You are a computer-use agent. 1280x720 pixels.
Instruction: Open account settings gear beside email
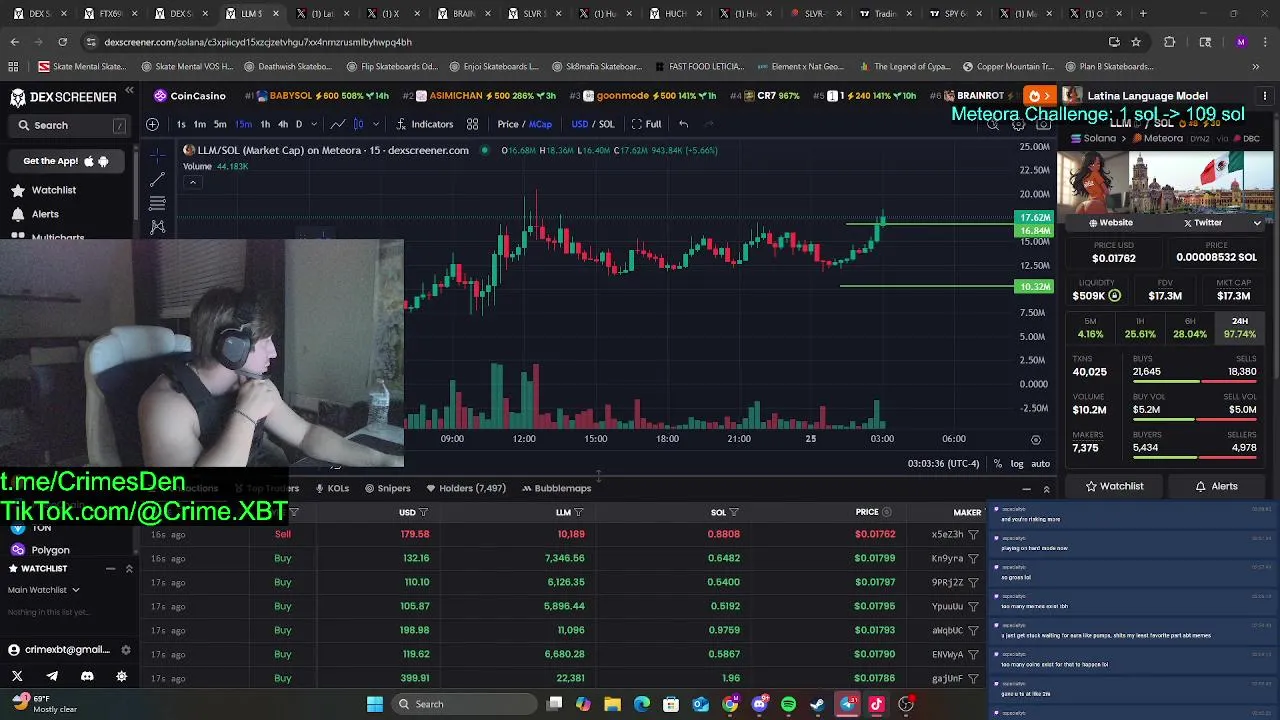click(125, 650)
